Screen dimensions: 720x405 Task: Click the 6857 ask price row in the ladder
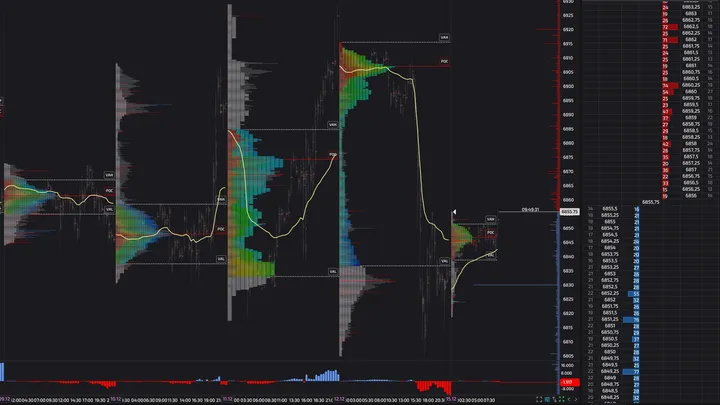click(x=690, y=170)
